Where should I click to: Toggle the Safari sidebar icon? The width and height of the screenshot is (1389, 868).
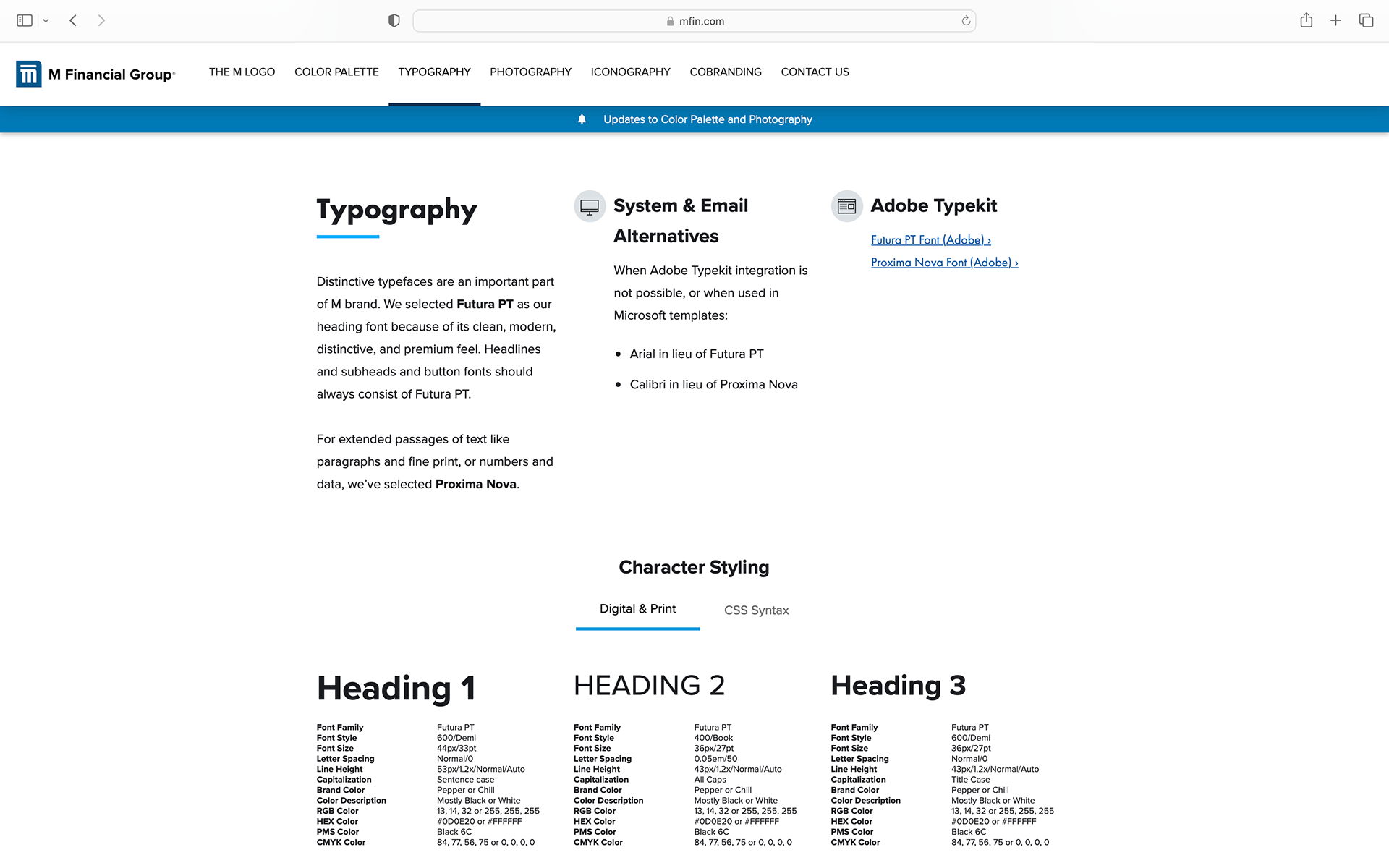[x=25, y=20]
